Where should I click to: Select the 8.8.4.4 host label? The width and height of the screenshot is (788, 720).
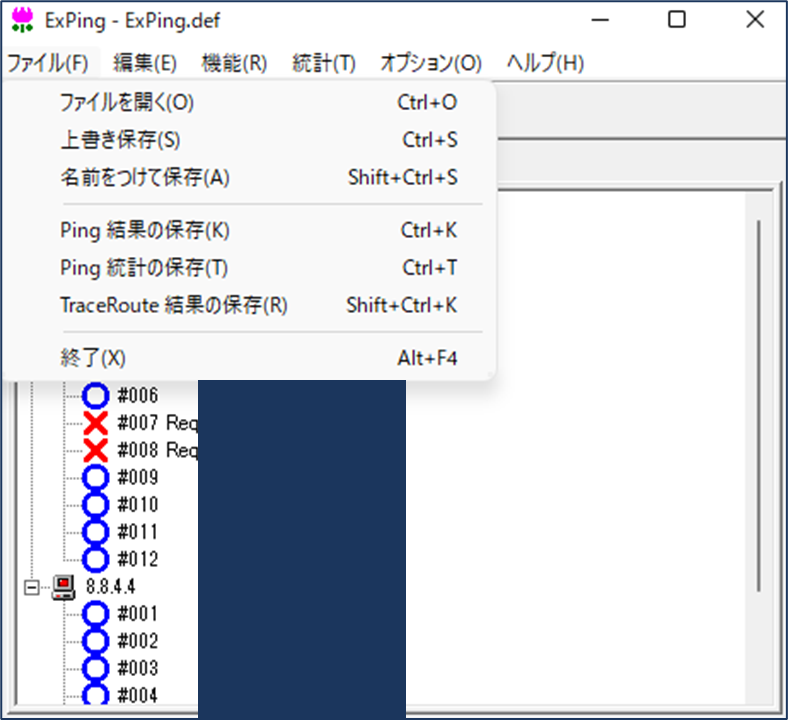[x=111, y=586]
